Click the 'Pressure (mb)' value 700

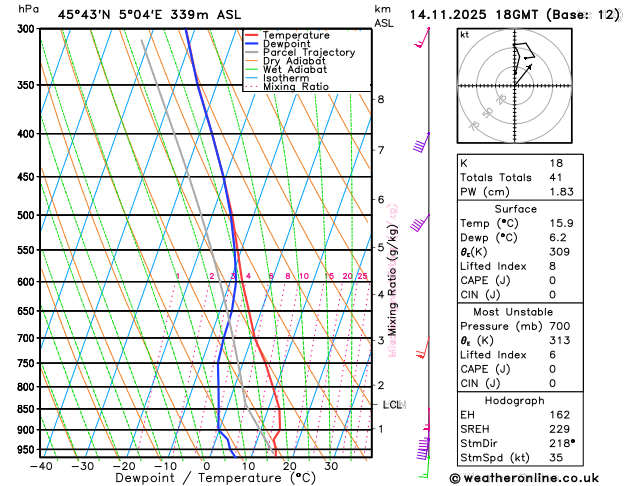pos(560,326)
